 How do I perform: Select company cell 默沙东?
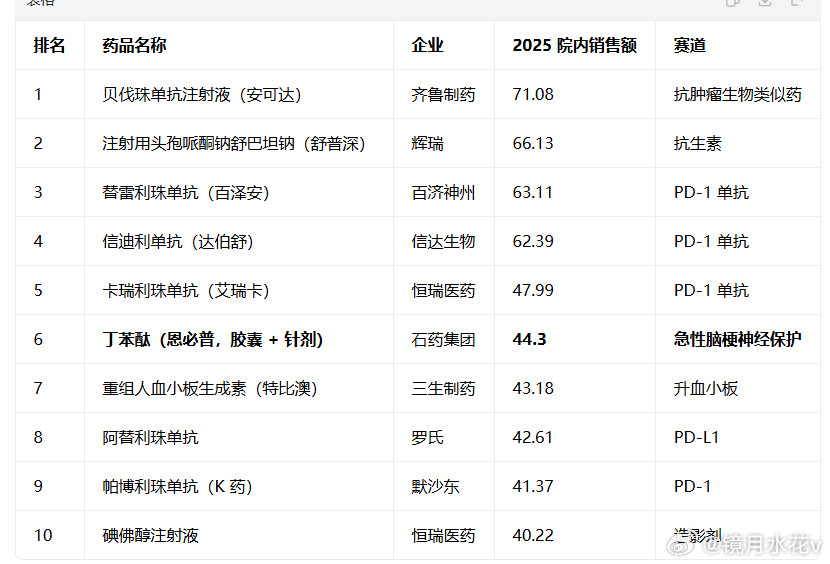point(436,487)
